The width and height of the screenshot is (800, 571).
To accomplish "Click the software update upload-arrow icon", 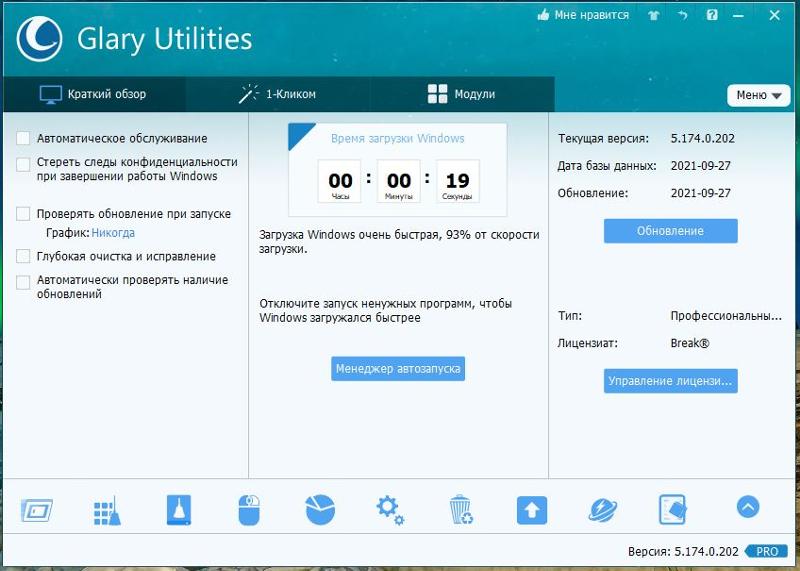I will coord(532,510).
